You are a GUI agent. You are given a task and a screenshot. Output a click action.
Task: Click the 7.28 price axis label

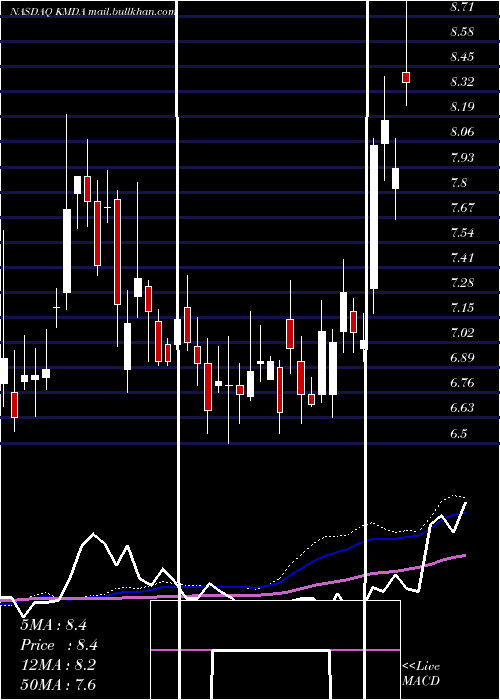[x=462, y=282]
